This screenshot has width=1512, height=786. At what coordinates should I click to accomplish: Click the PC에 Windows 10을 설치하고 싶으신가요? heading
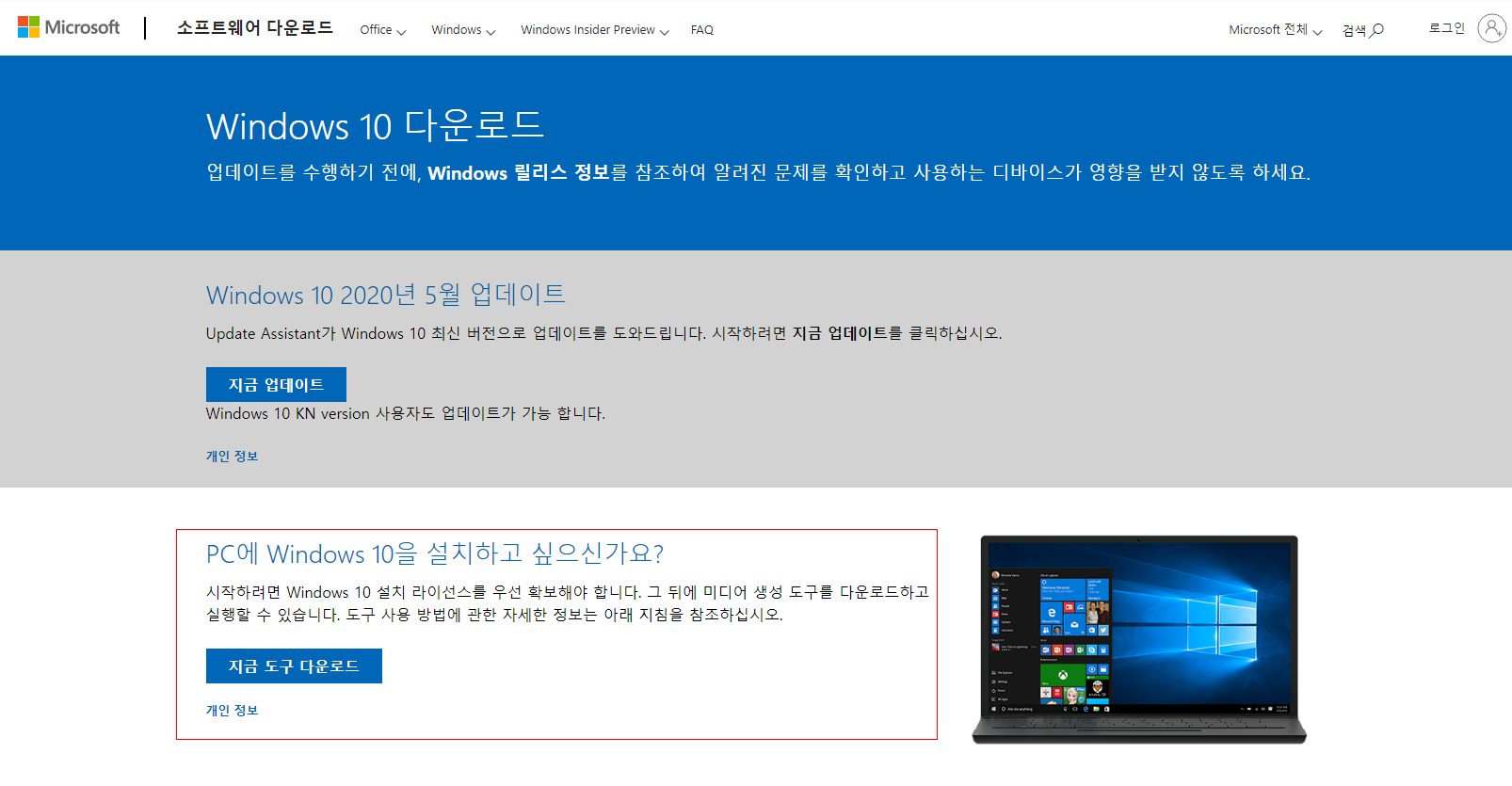tap(435, 553)
